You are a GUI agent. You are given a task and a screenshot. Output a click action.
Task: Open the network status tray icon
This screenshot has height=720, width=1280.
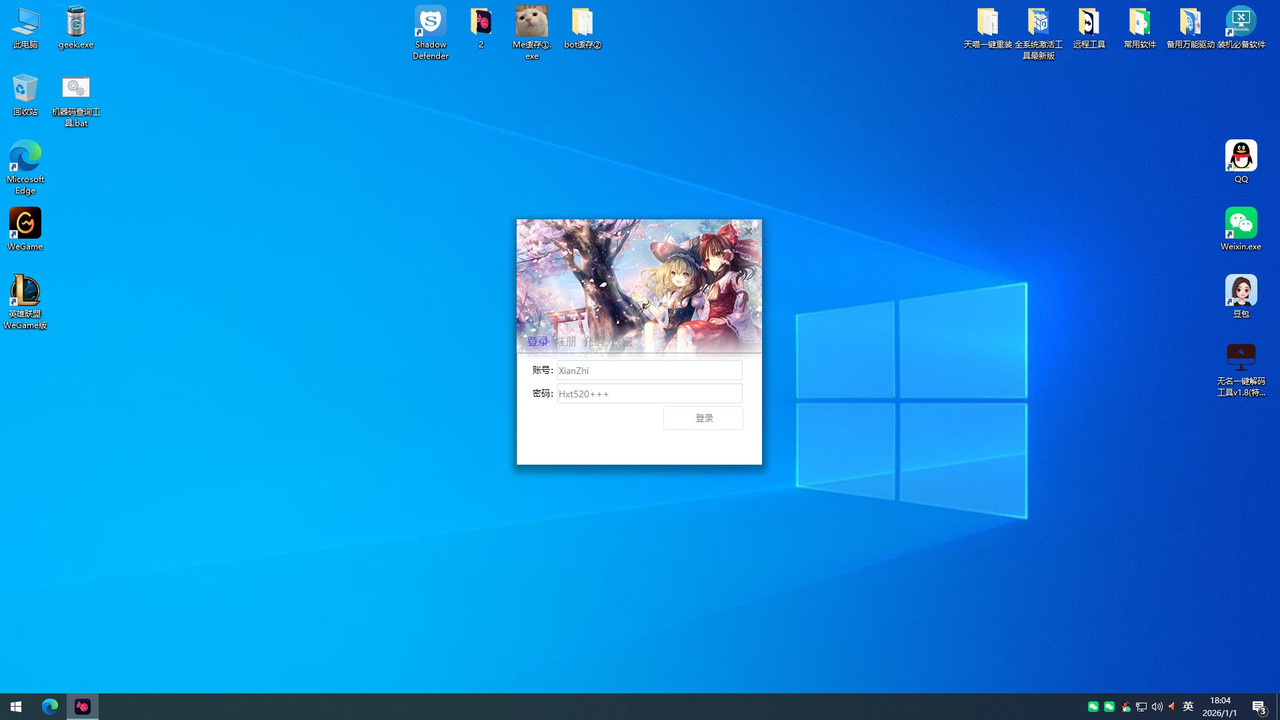1141,707
